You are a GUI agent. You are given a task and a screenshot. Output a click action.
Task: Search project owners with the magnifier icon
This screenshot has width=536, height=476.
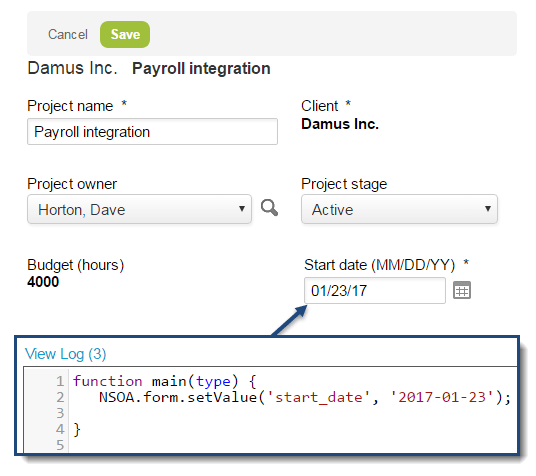coord(269,208)
